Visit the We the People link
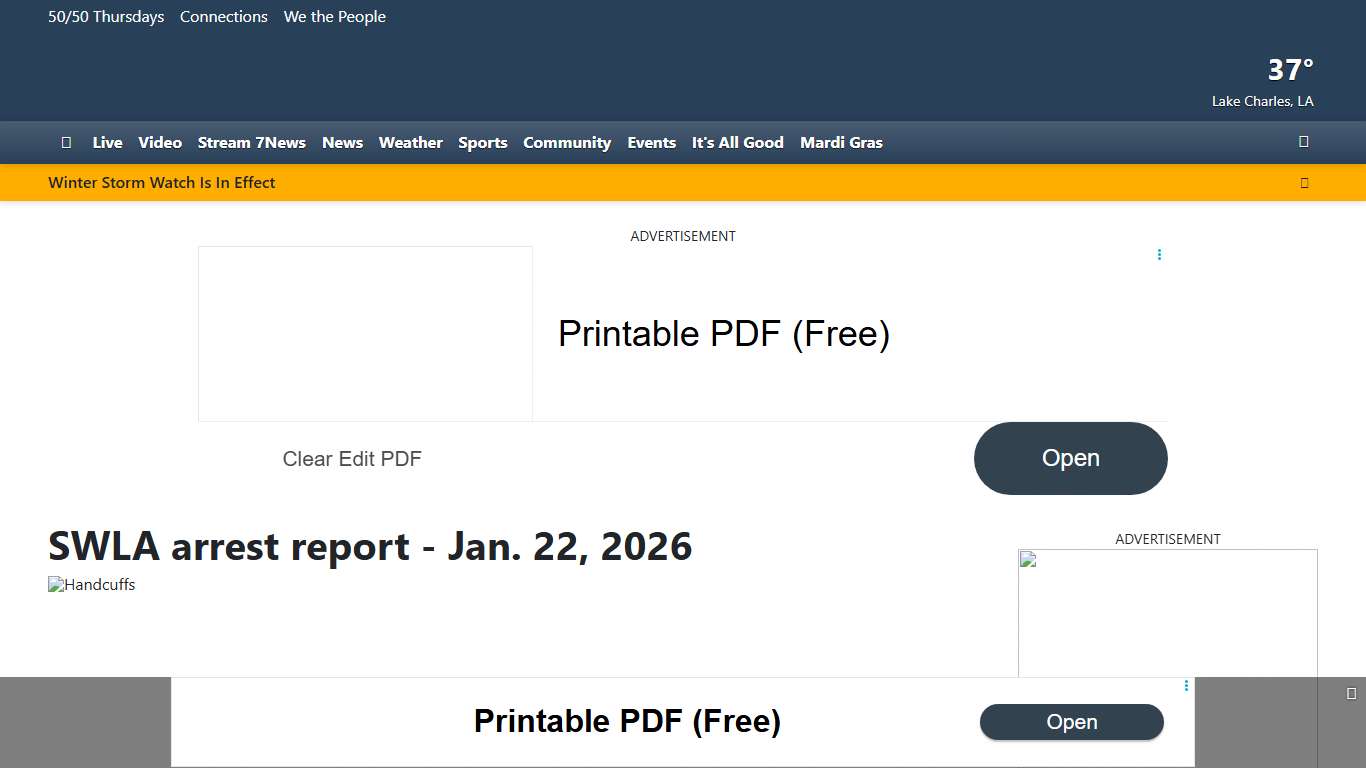 (x=334, y=17)
